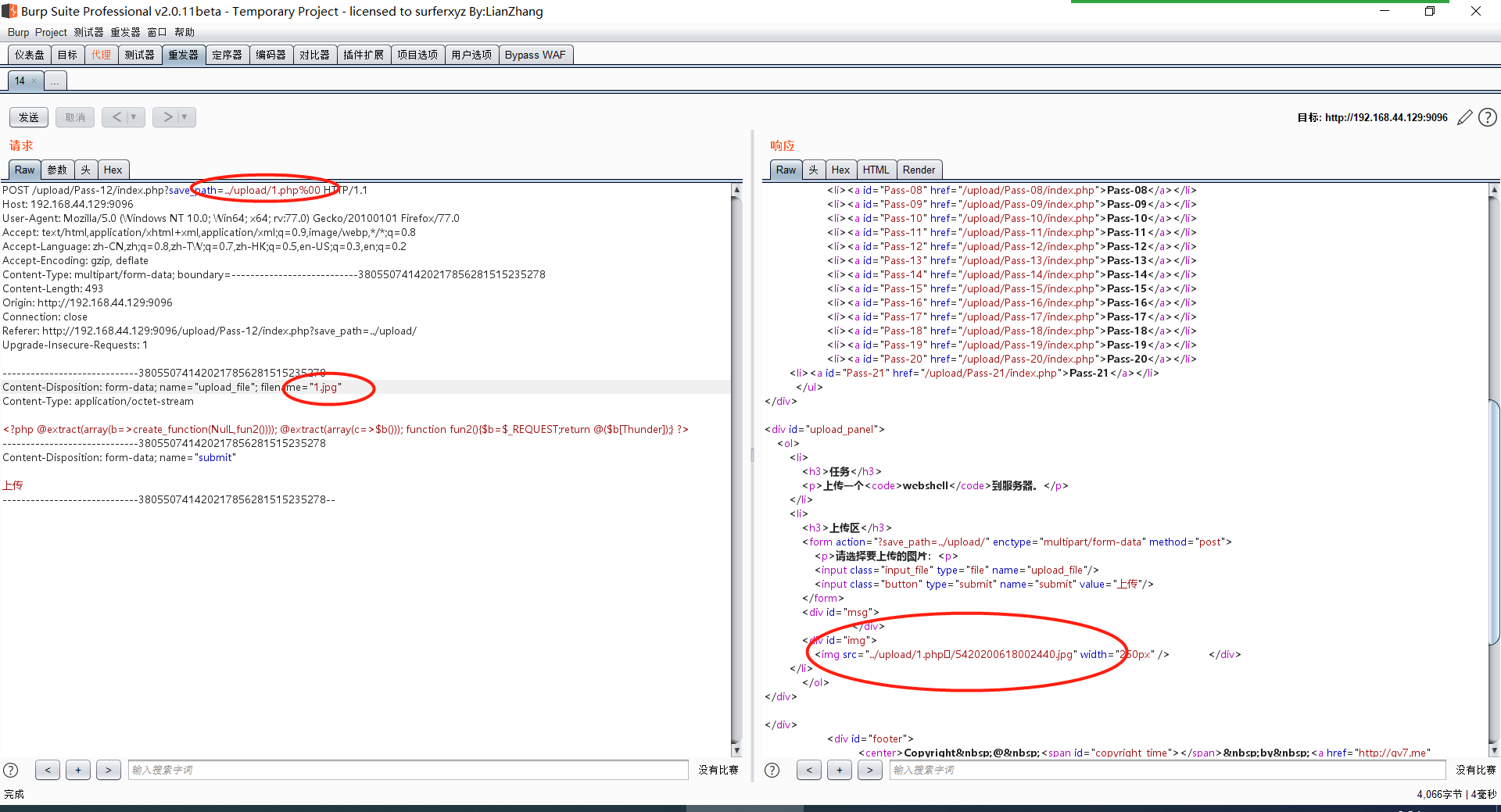This screenshot has height=812, width=1501.
Task: Click the img src upload path line in response
Action: click(992, 654)
